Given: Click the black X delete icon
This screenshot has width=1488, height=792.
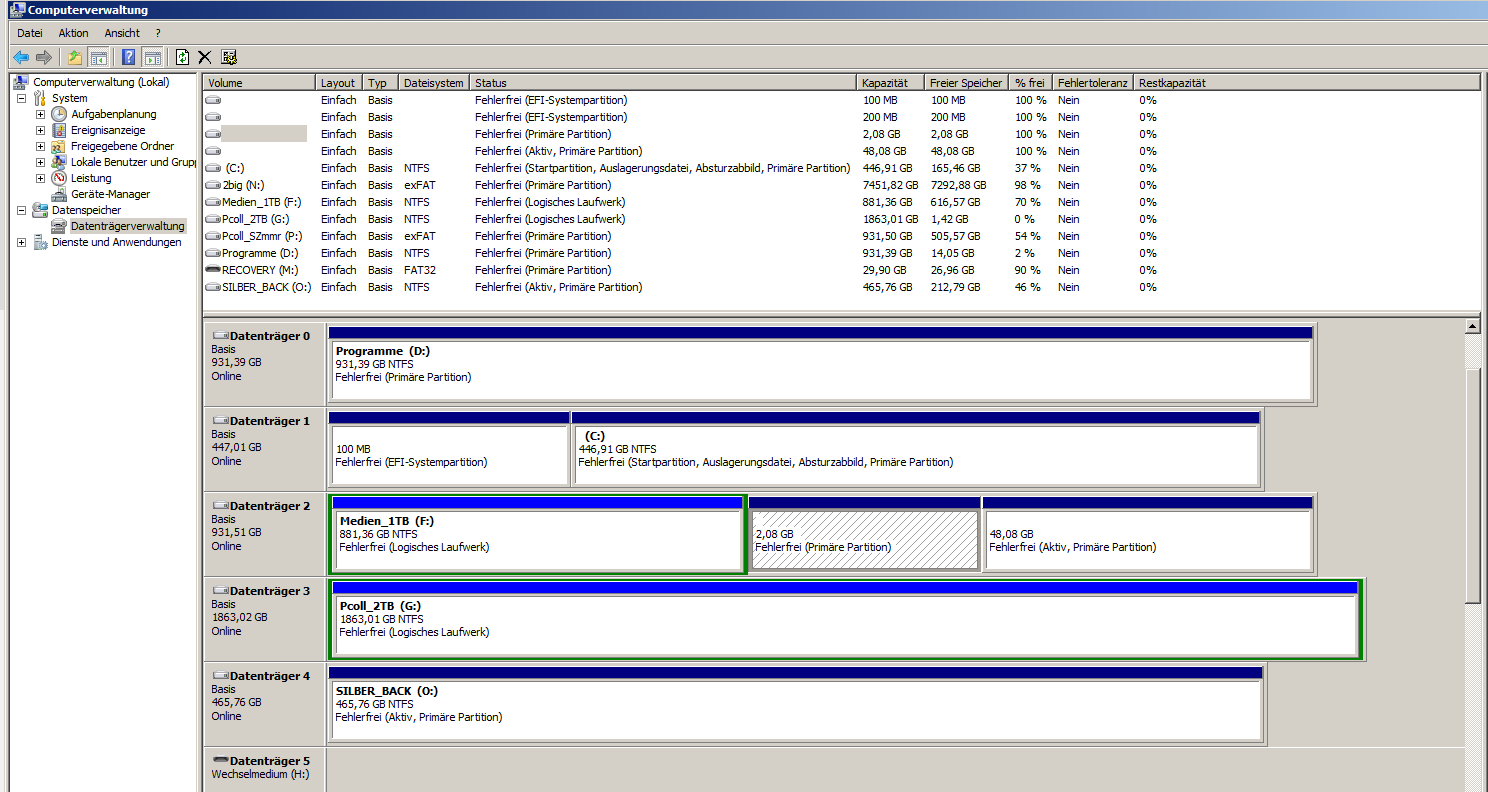Looking at the screenshot, I should click(205, 57).
